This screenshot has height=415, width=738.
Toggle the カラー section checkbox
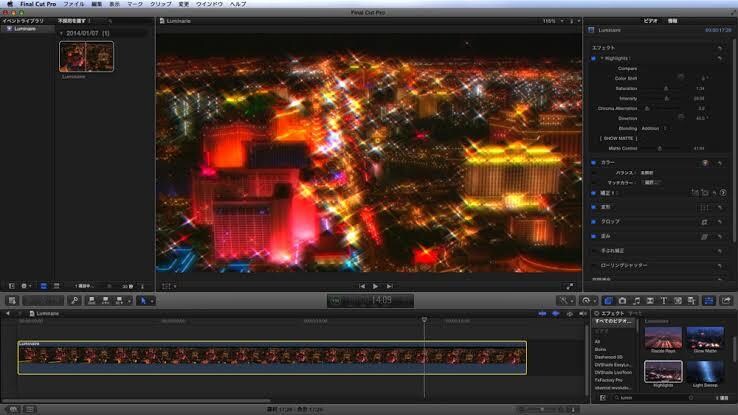click(x=594, y=163)
